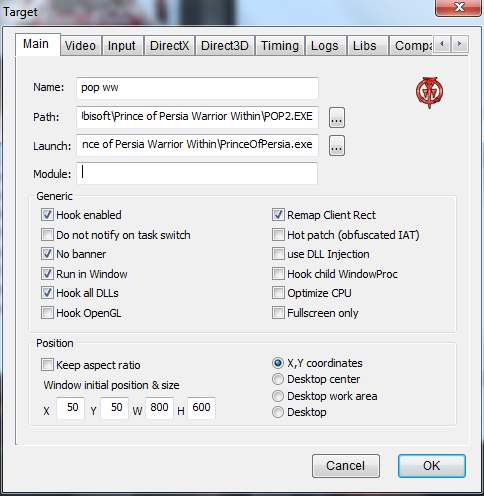484x496 pixels.
Task: Uncheck Hook all DLLs
Action: pos(47,293)
